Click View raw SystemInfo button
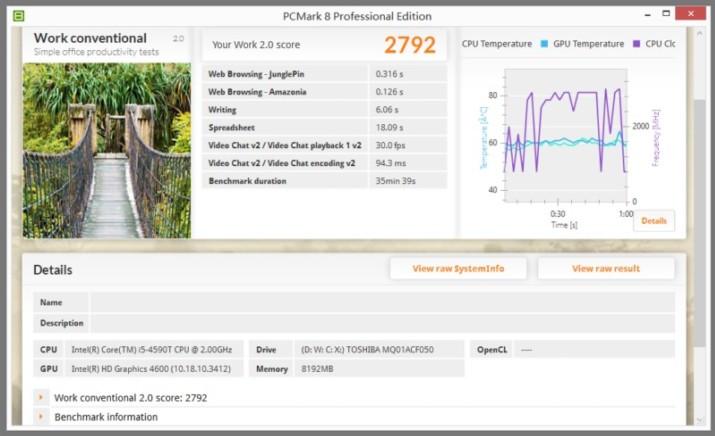 (458, 269)
